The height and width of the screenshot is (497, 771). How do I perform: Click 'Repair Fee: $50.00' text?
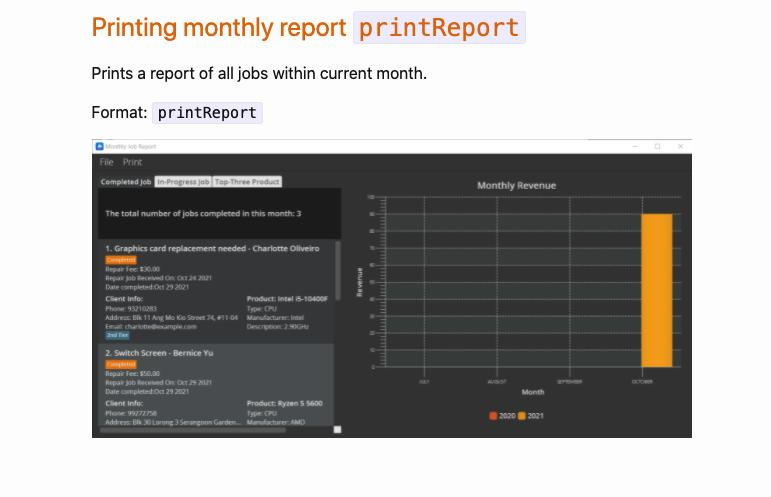132,374
